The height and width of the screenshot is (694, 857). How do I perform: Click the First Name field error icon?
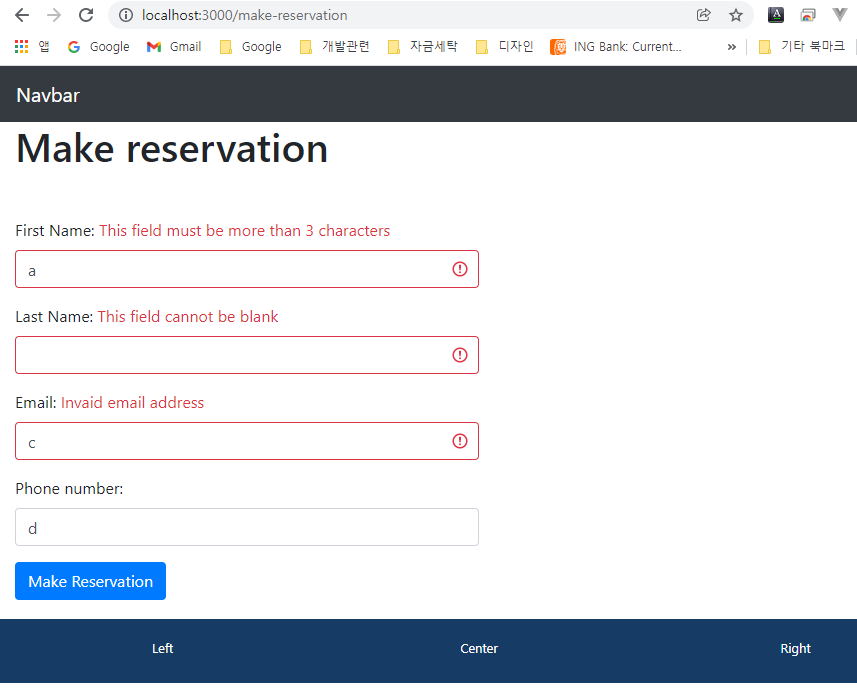[460, 269]
